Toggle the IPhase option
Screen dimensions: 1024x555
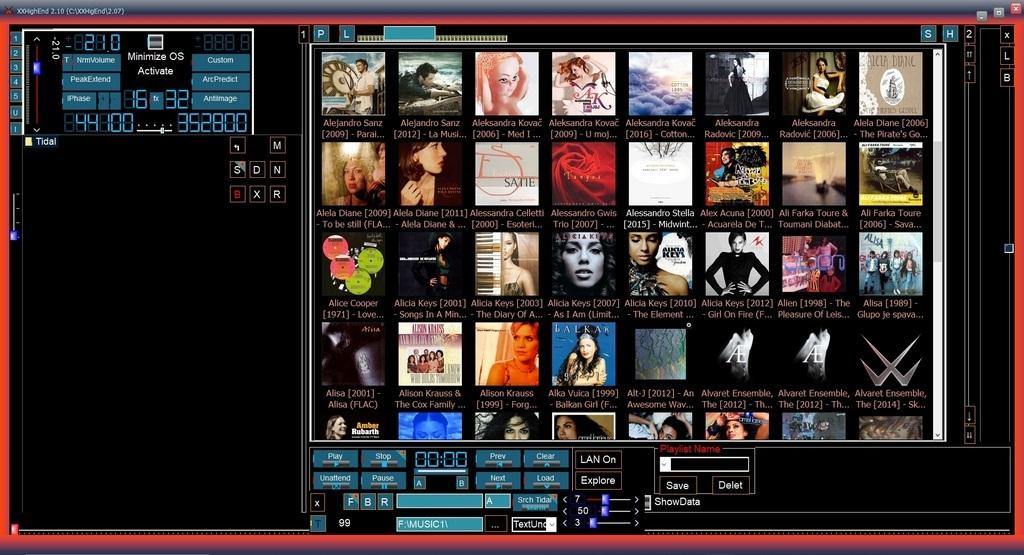(x=79, y=99)
